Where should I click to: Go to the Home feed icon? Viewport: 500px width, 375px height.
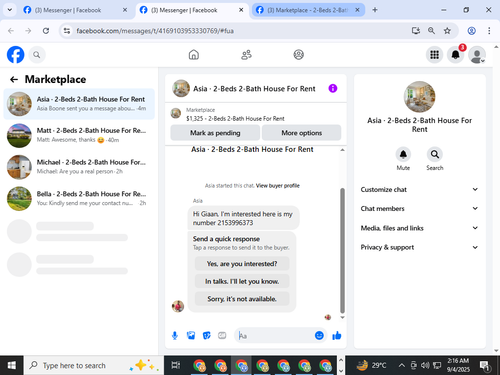[194, 55]
